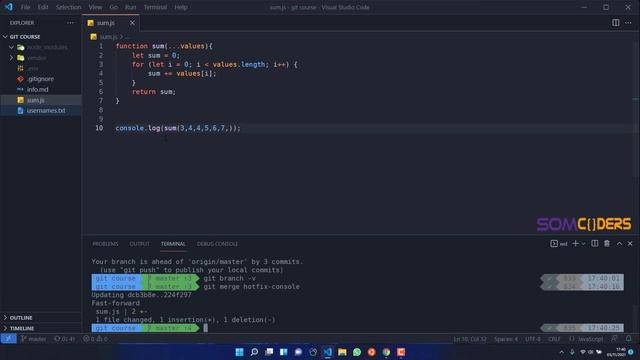
Task: Switch to the OUTPUT panel tab
Action: 140,244
